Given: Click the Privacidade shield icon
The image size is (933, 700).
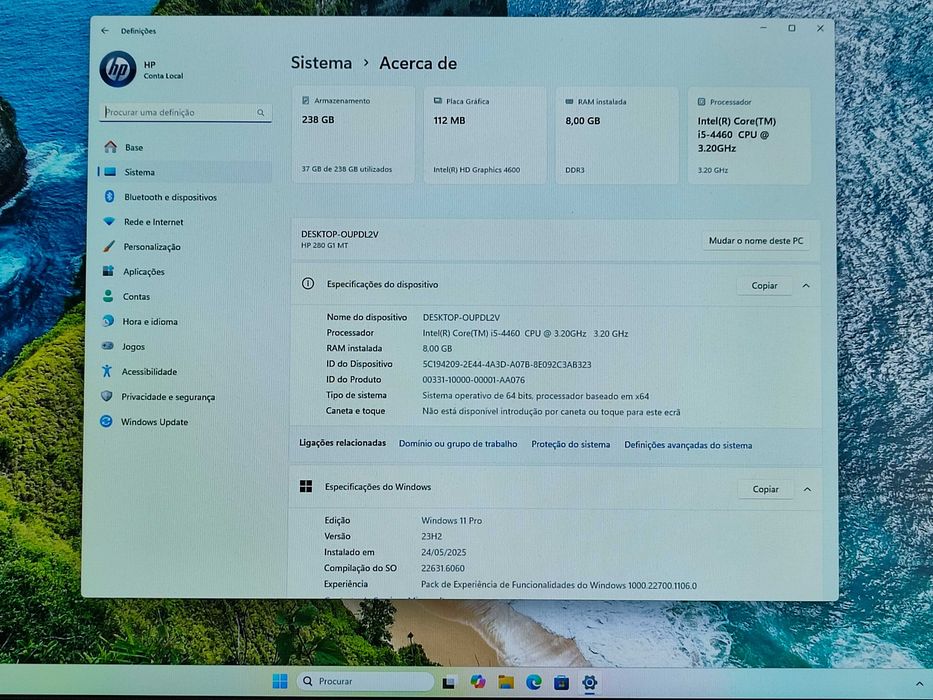Looking at the screenshot, I should point(107,396).
